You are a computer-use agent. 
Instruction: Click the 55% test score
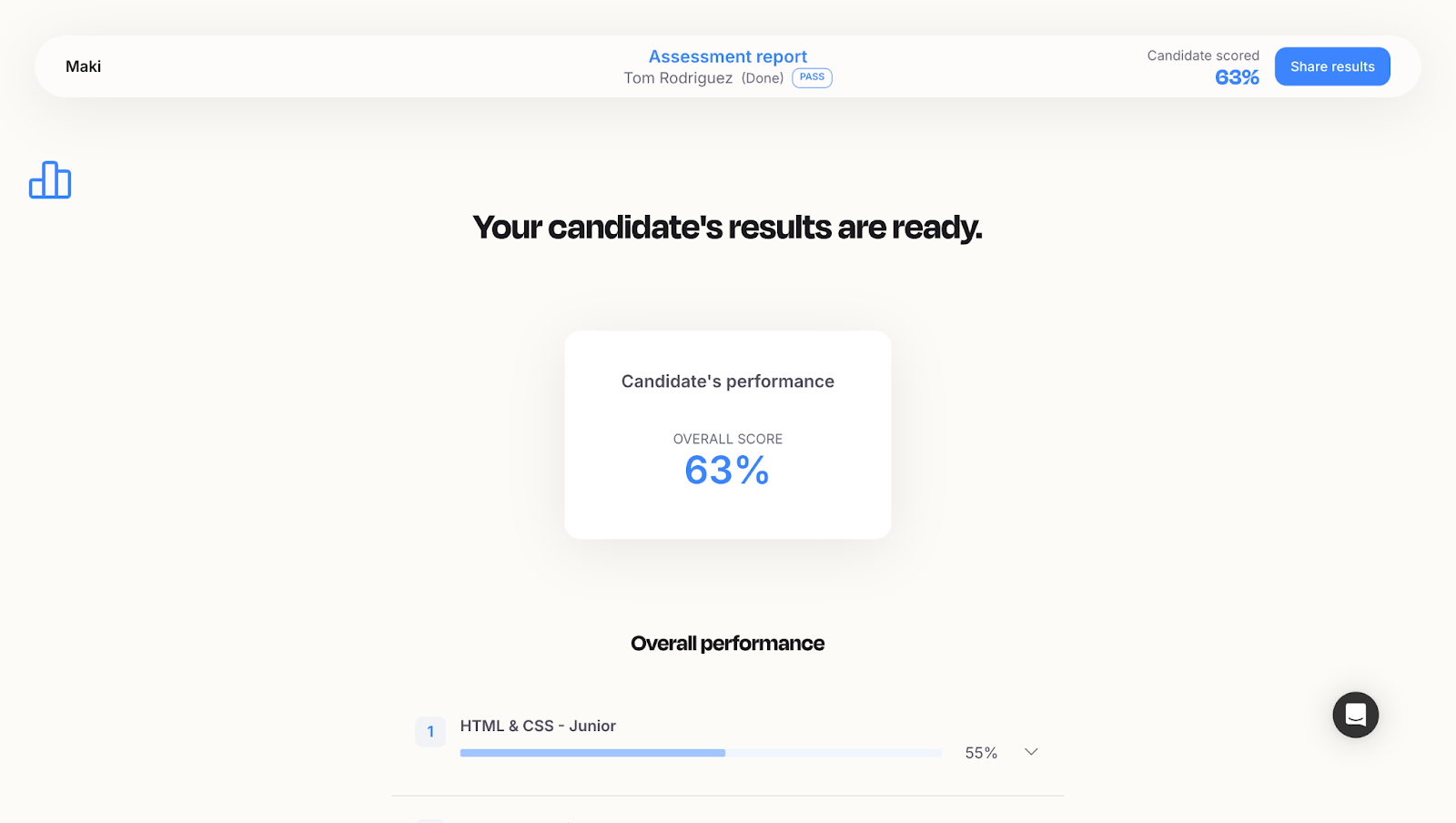pyautogui.click(x=981, y=753)
